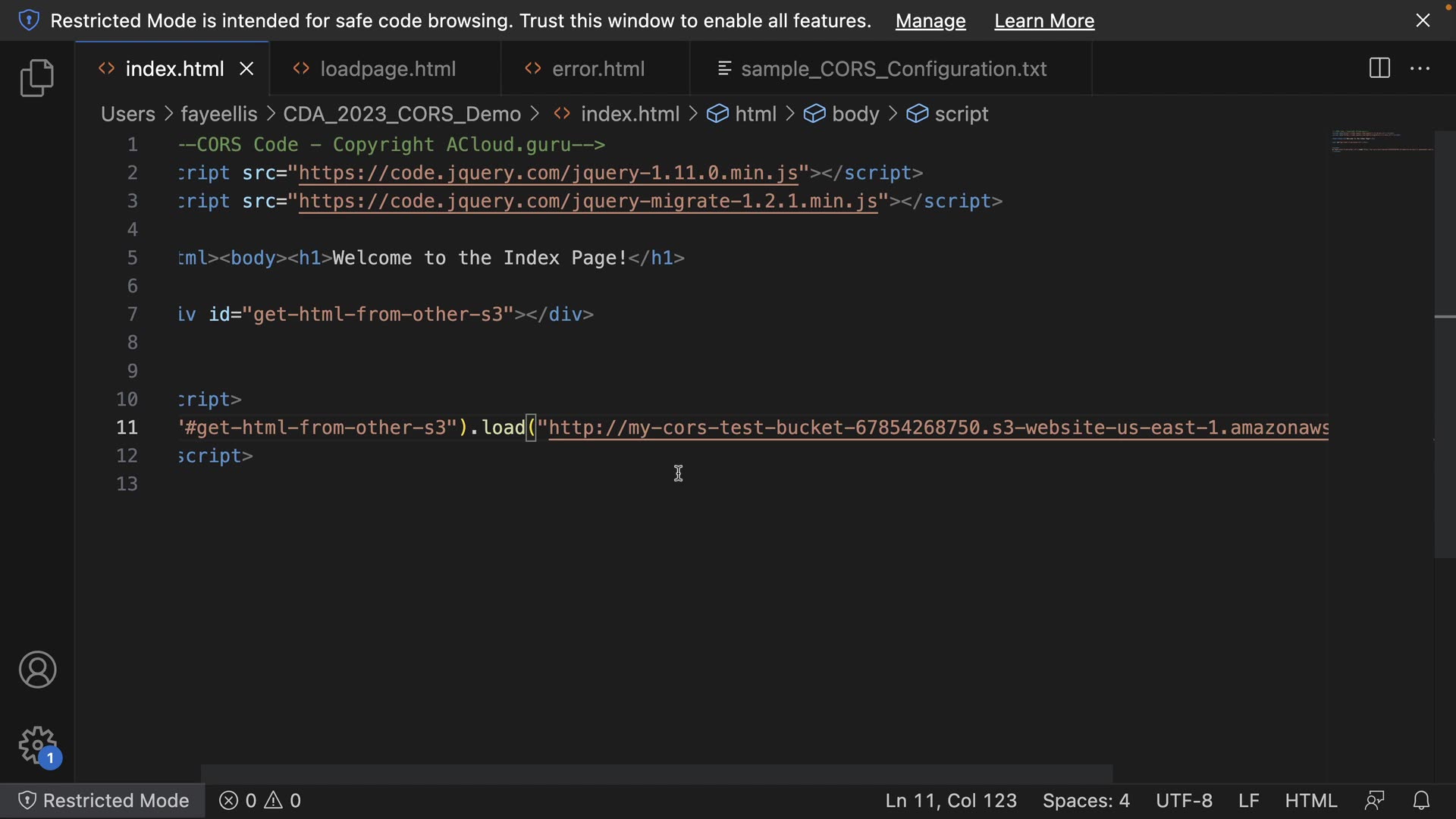Click the Split Editor Right icon
Image resolution: width=1456 pixels, height=819 pixels.
point(1379,68)
